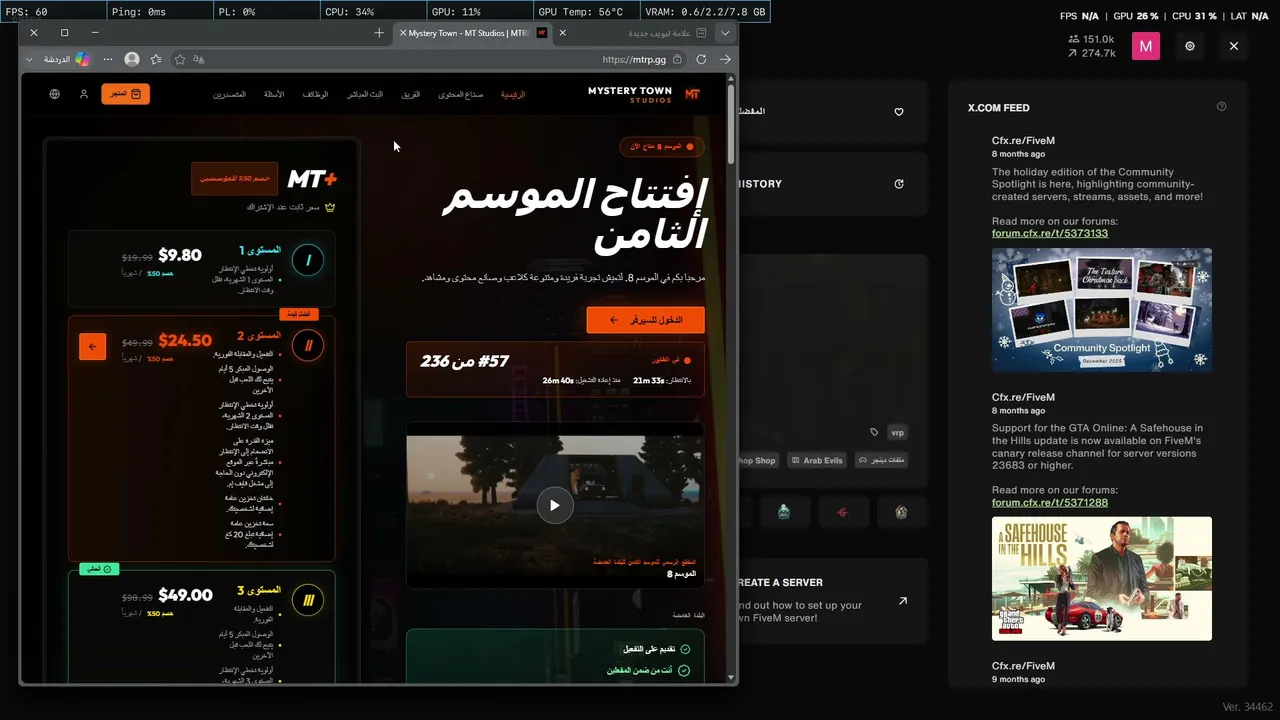Click the orange الدخول للسيرفر button

[646, 320]
